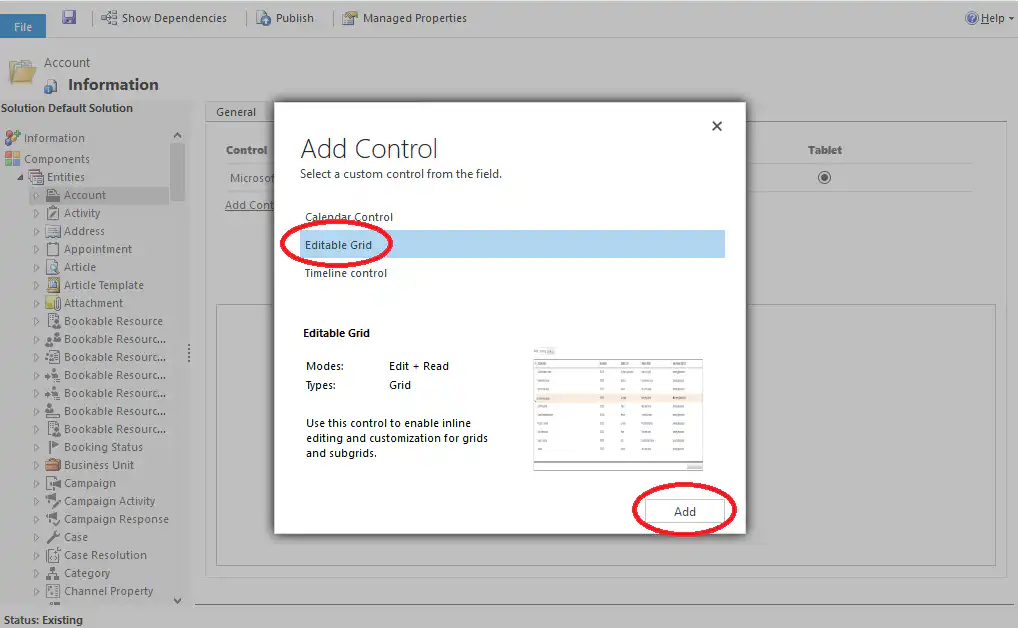1018x628 pixels.
Task: Open Managed Properties
Action: point(404,17)
